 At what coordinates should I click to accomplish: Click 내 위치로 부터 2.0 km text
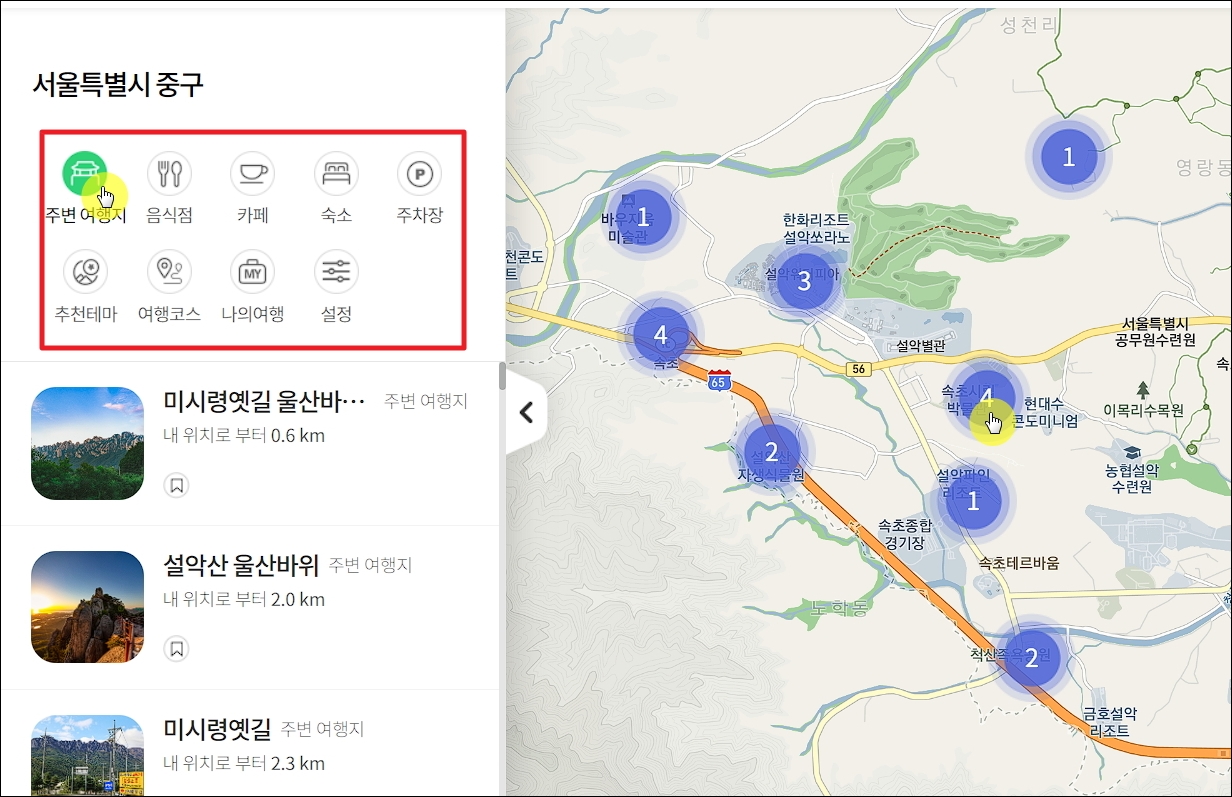pyautogui.click(x=243, y=599)
